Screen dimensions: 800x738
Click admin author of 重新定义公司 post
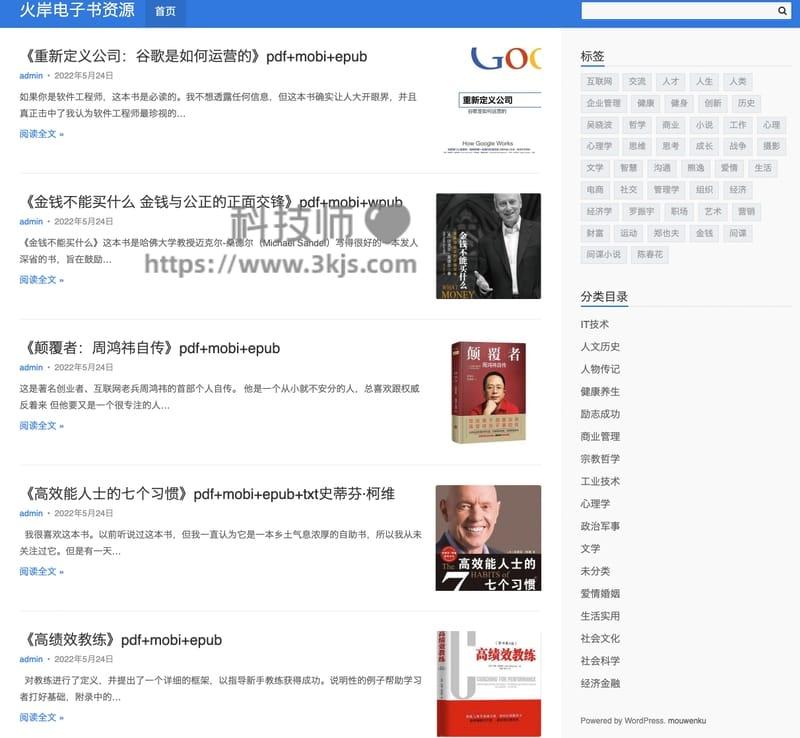31,76
